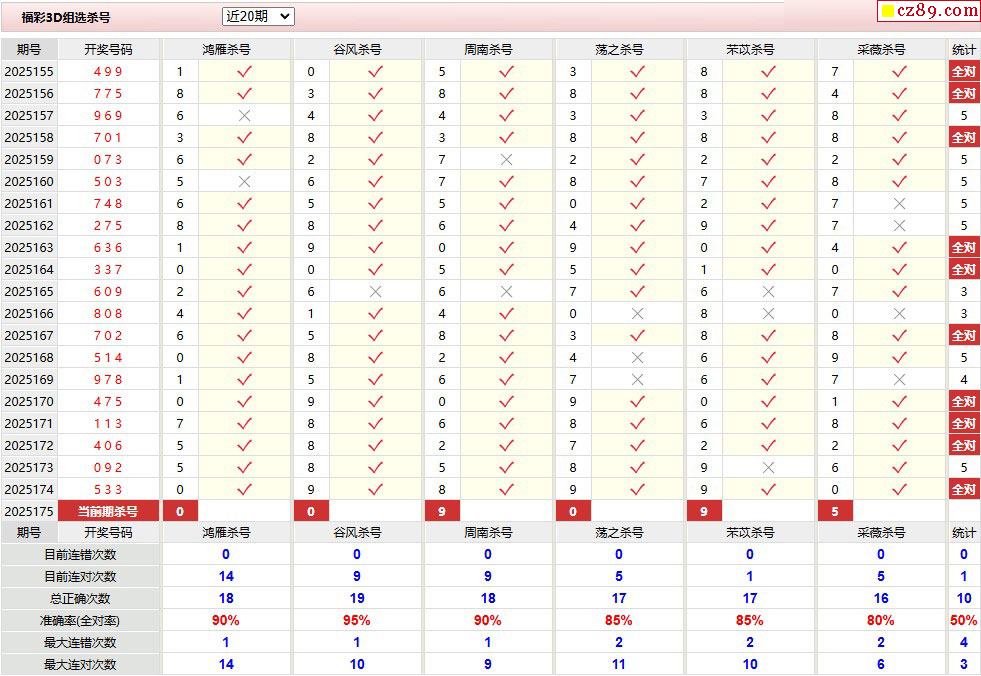
Task: Click 采薇杀号 cross mark in row 2025169
Action: [x=900, y=379]
